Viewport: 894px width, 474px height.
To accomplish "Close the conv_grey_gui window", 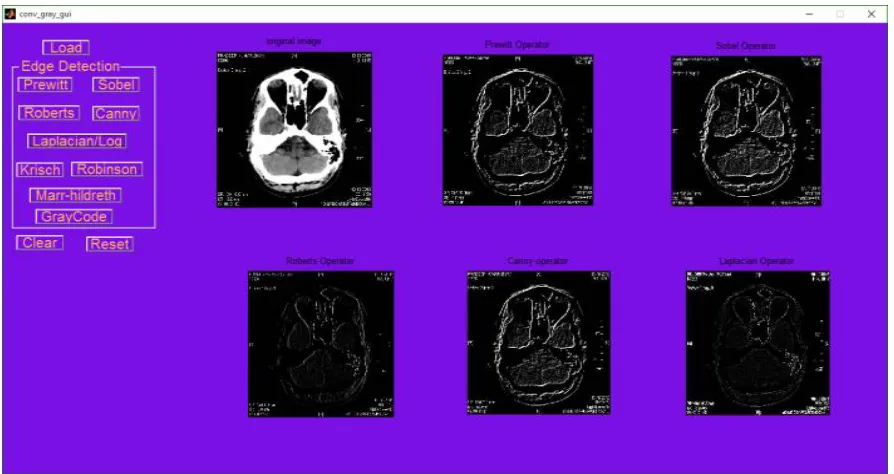I will click(871, 14).
